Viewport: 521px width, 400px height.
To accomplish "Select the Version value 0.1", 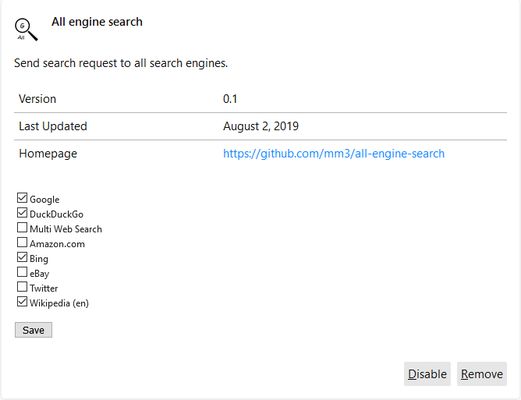I will pyautogui.click(x=230, y=99).
